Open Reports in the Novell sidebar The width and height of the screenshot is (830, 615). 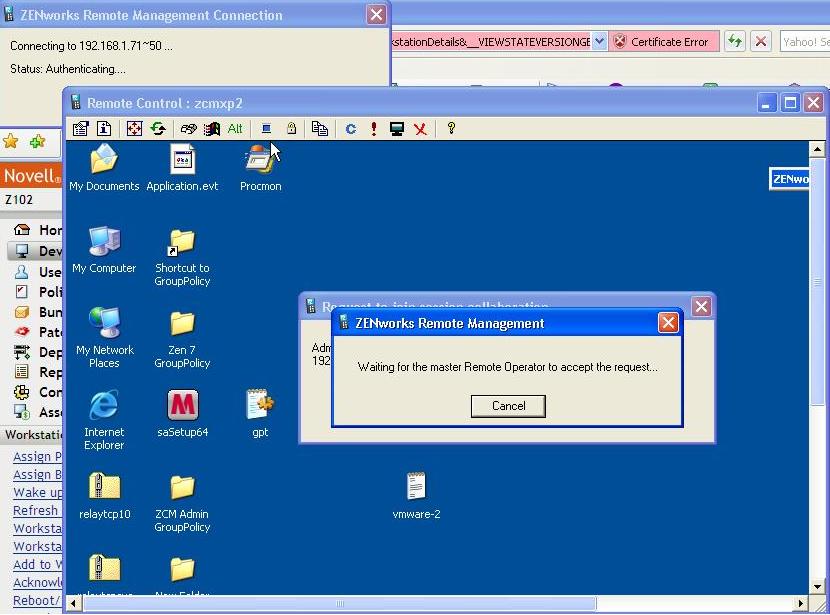click(x=37, y=372)
